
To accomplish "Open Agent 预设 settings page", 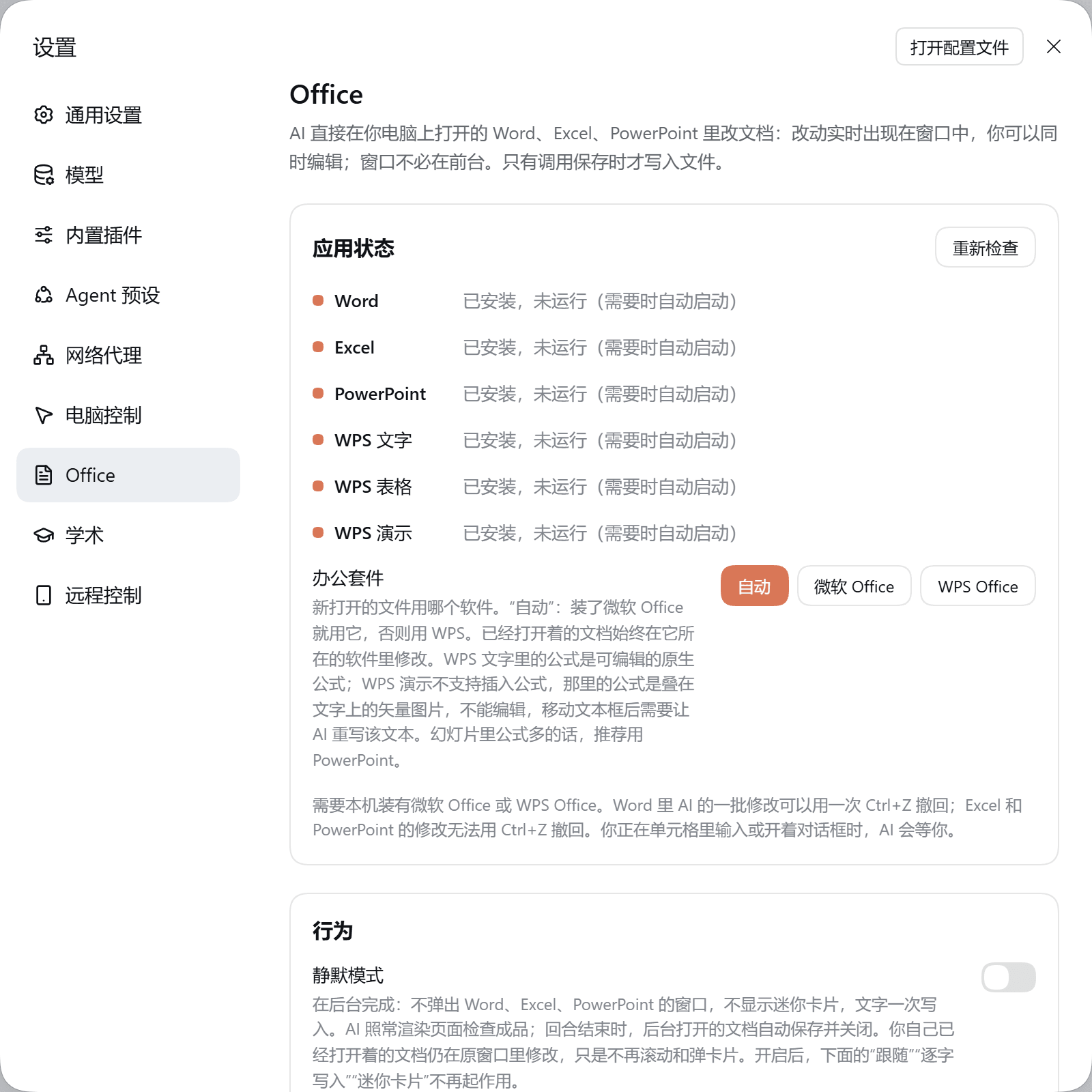I will [x=128, y=295].
